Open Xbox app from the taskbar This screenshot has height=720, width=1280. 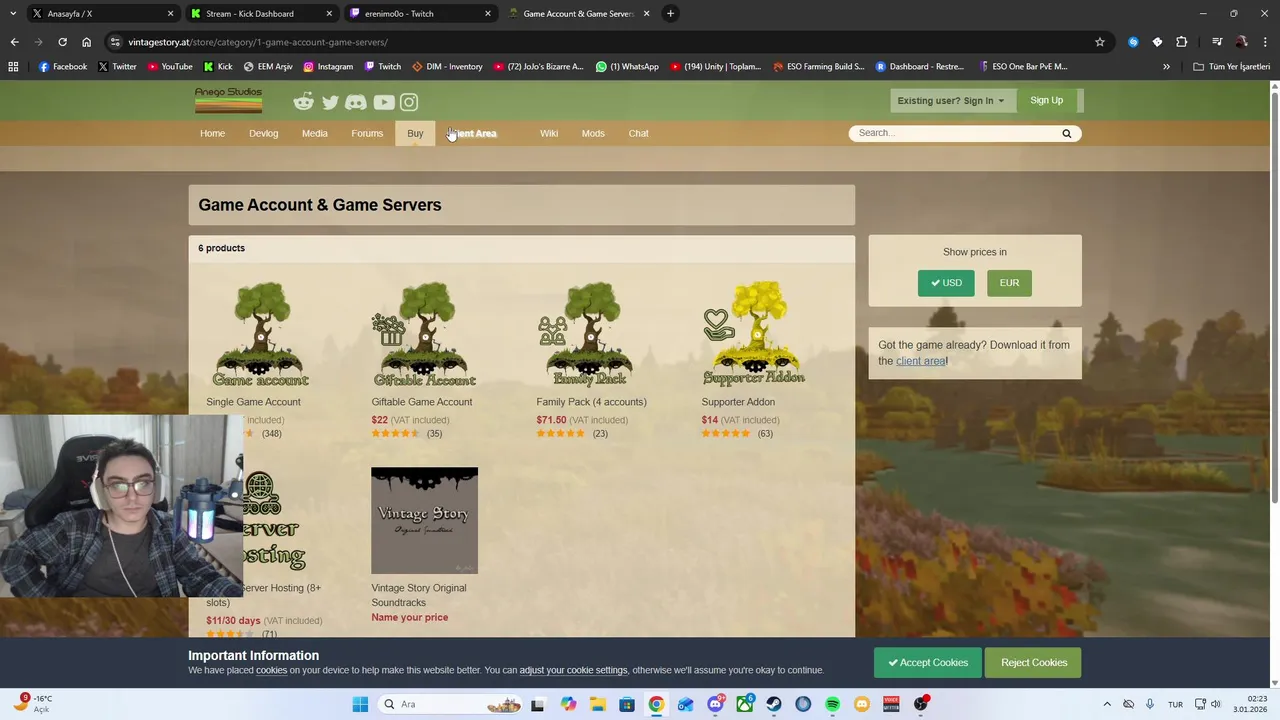coord(745,704)
